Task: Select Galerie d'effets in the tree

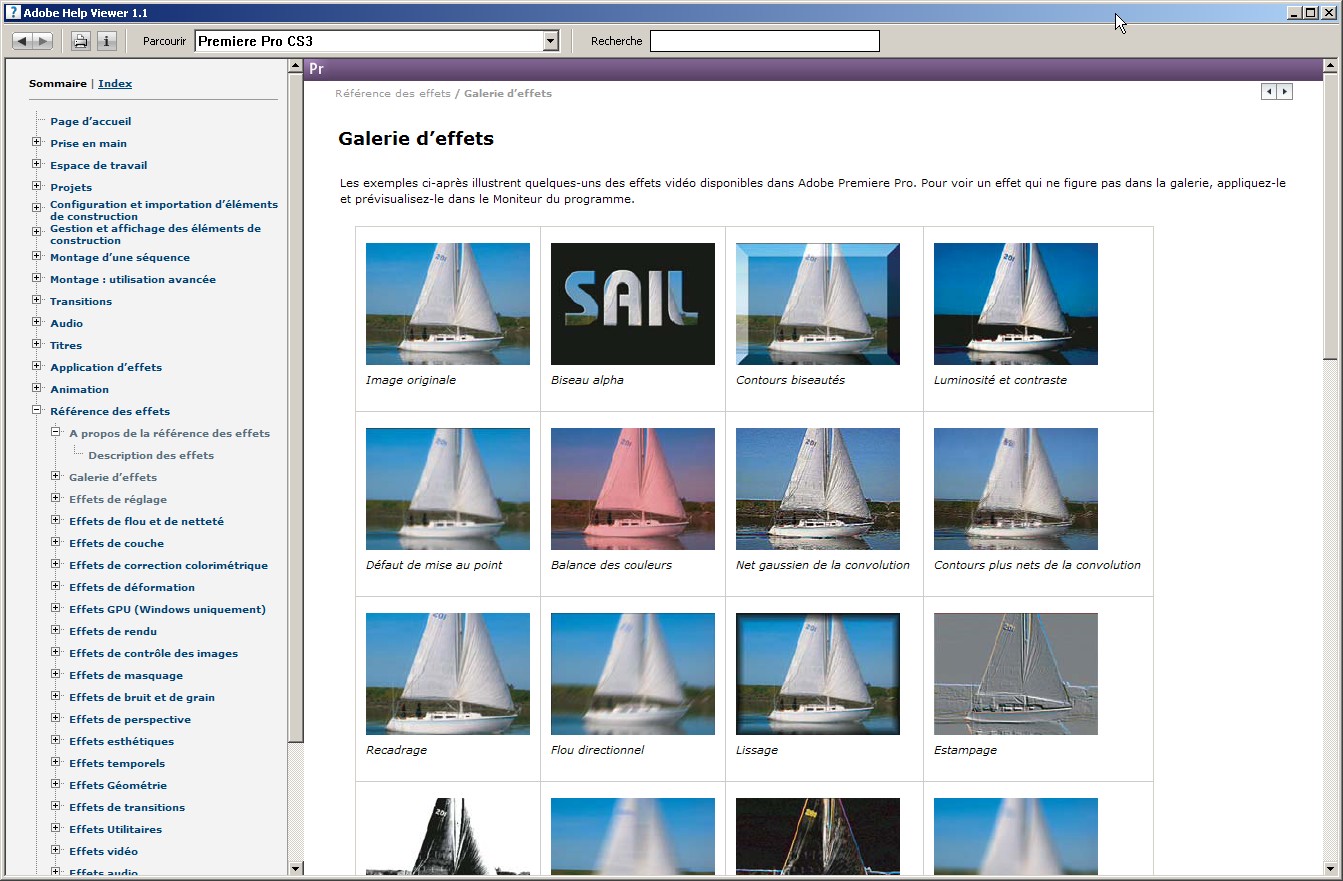Action: pyautogui.click(x=113, y=478)
